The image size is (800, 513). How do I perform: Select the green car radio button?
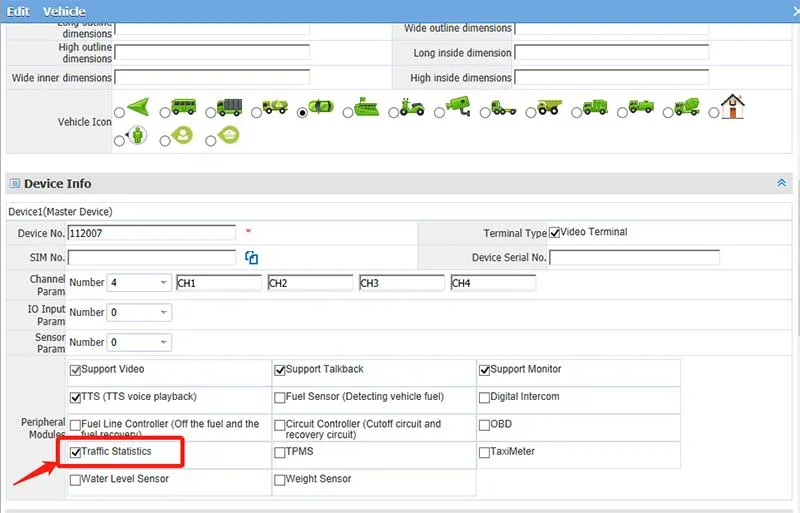(302, 112)
